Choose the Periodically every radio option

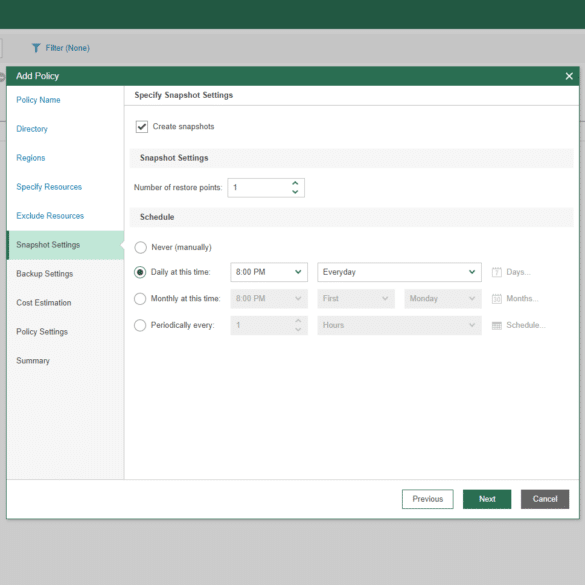[140, 325]
